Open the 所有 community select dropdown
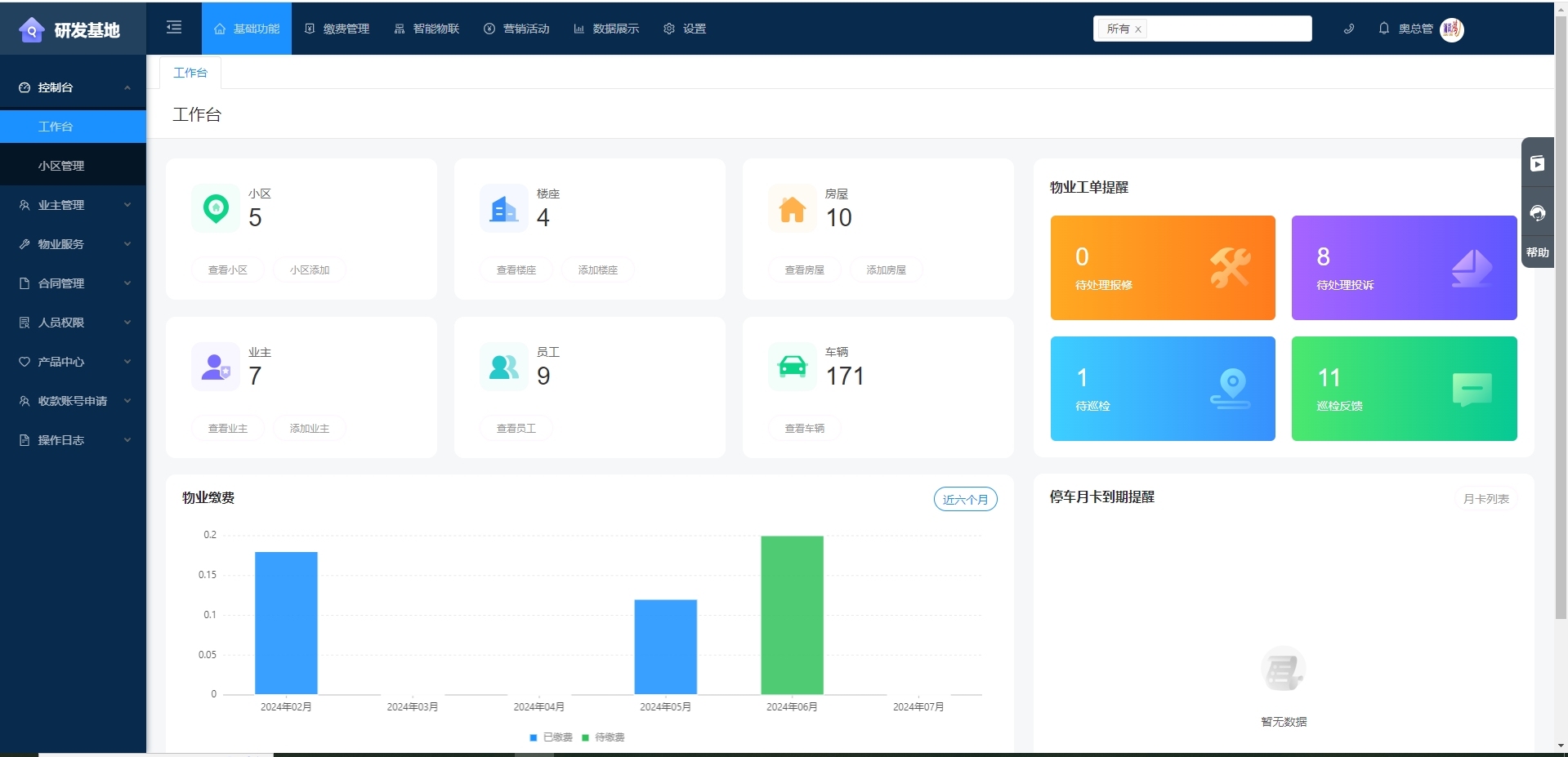Screen dimensions: 1568x757 click(1202, 29)
